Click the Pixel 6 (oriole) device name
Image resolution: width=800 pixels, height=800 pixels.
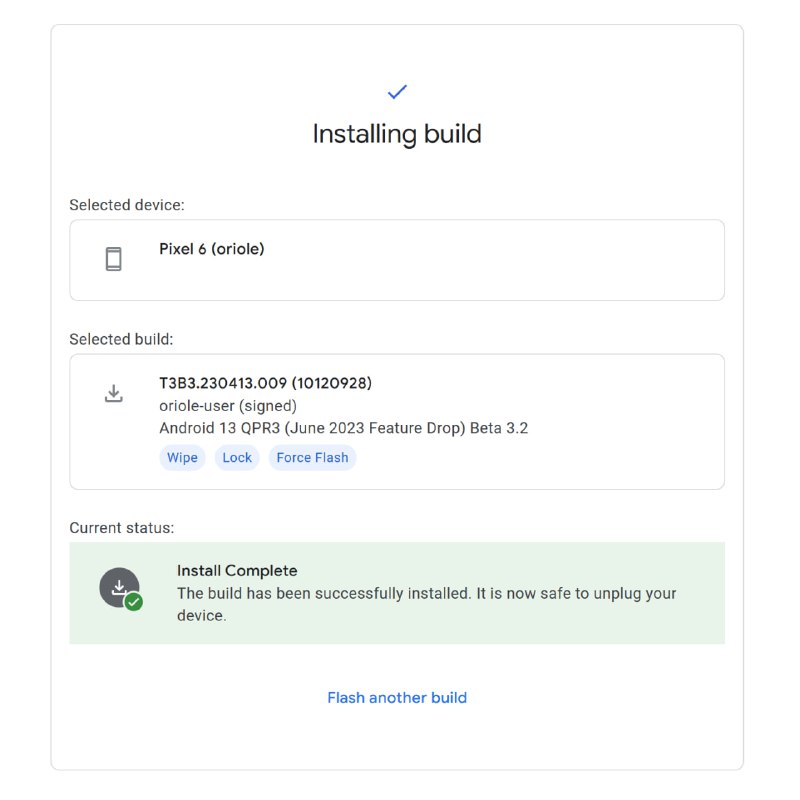[x=212, y=249]
